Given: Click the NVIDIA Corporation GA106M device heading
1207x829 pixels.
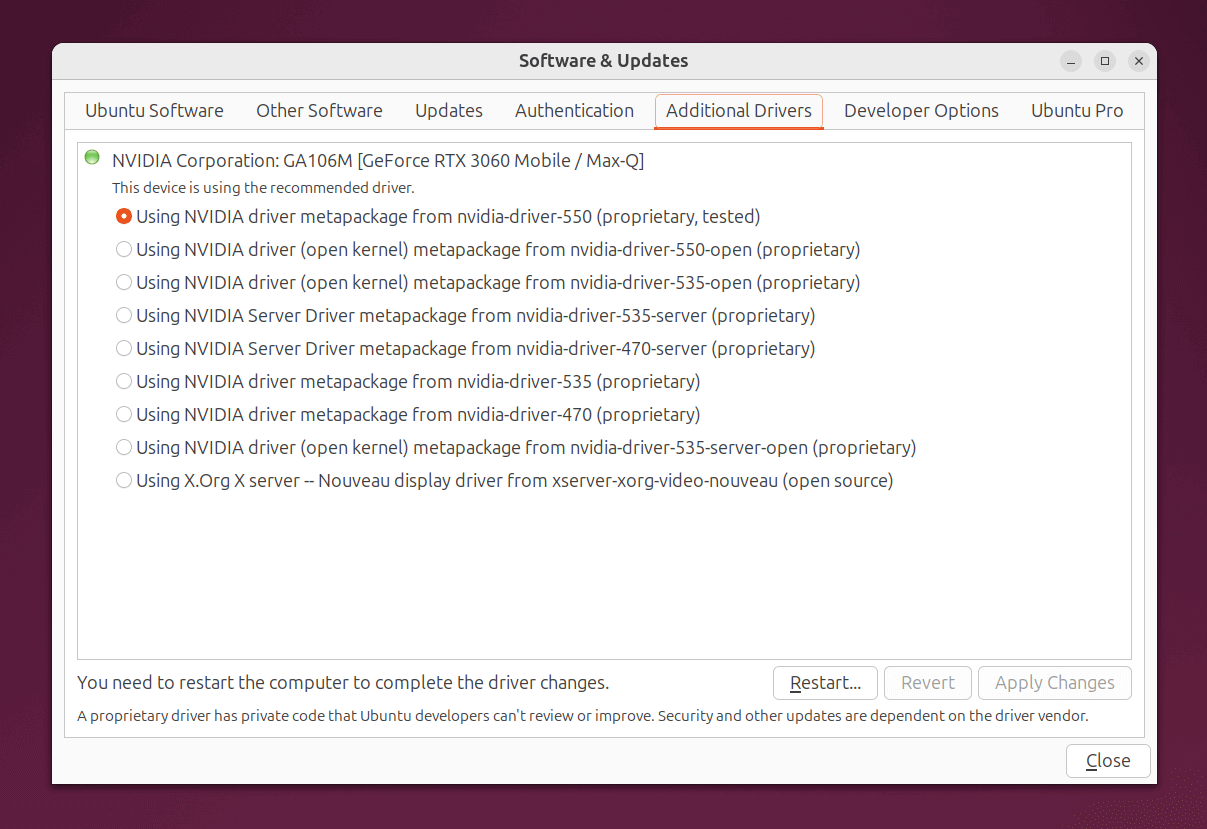Looking at the screenshot, I should pyautogui.click(x=378, y=160).
